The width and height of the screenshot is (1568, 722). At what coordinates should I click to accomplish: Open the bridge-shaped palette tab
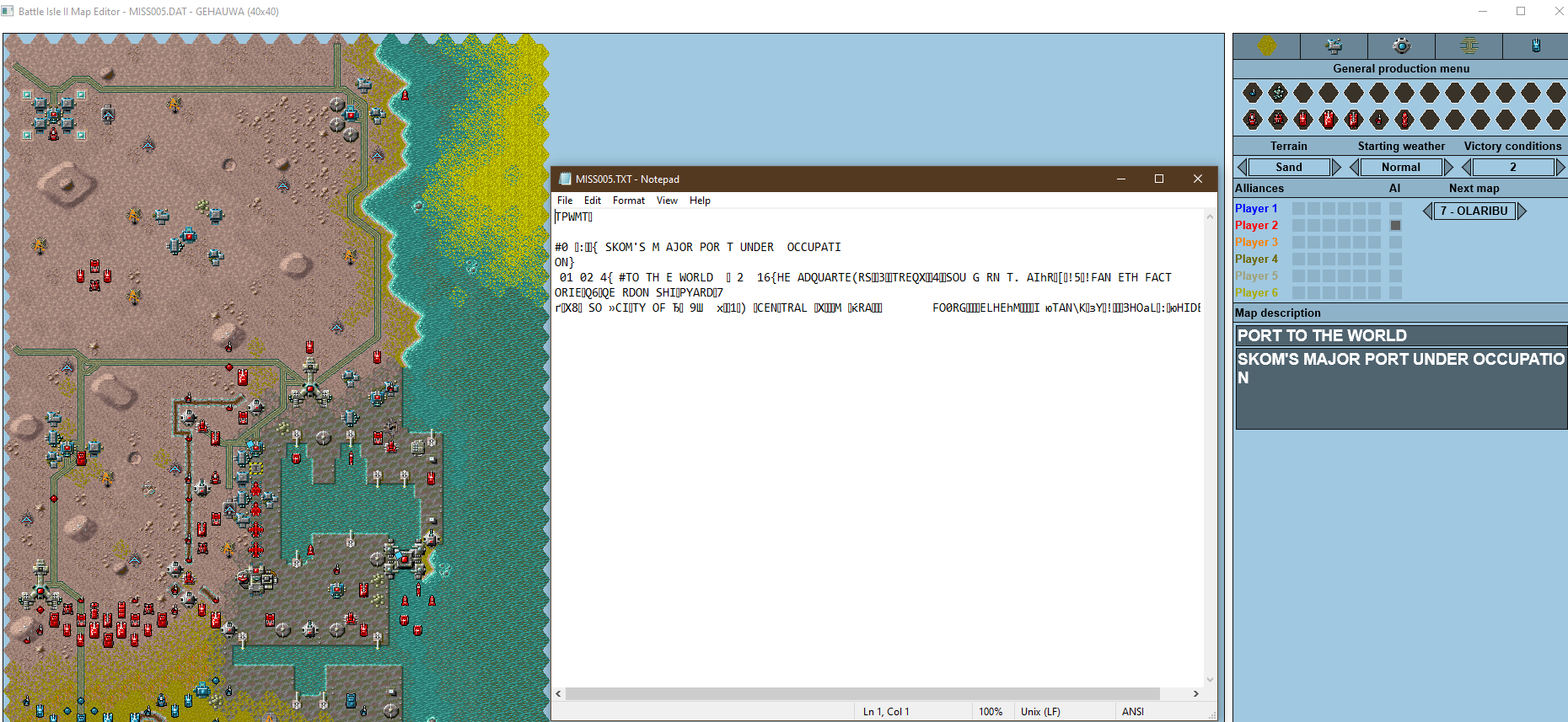1469,45
